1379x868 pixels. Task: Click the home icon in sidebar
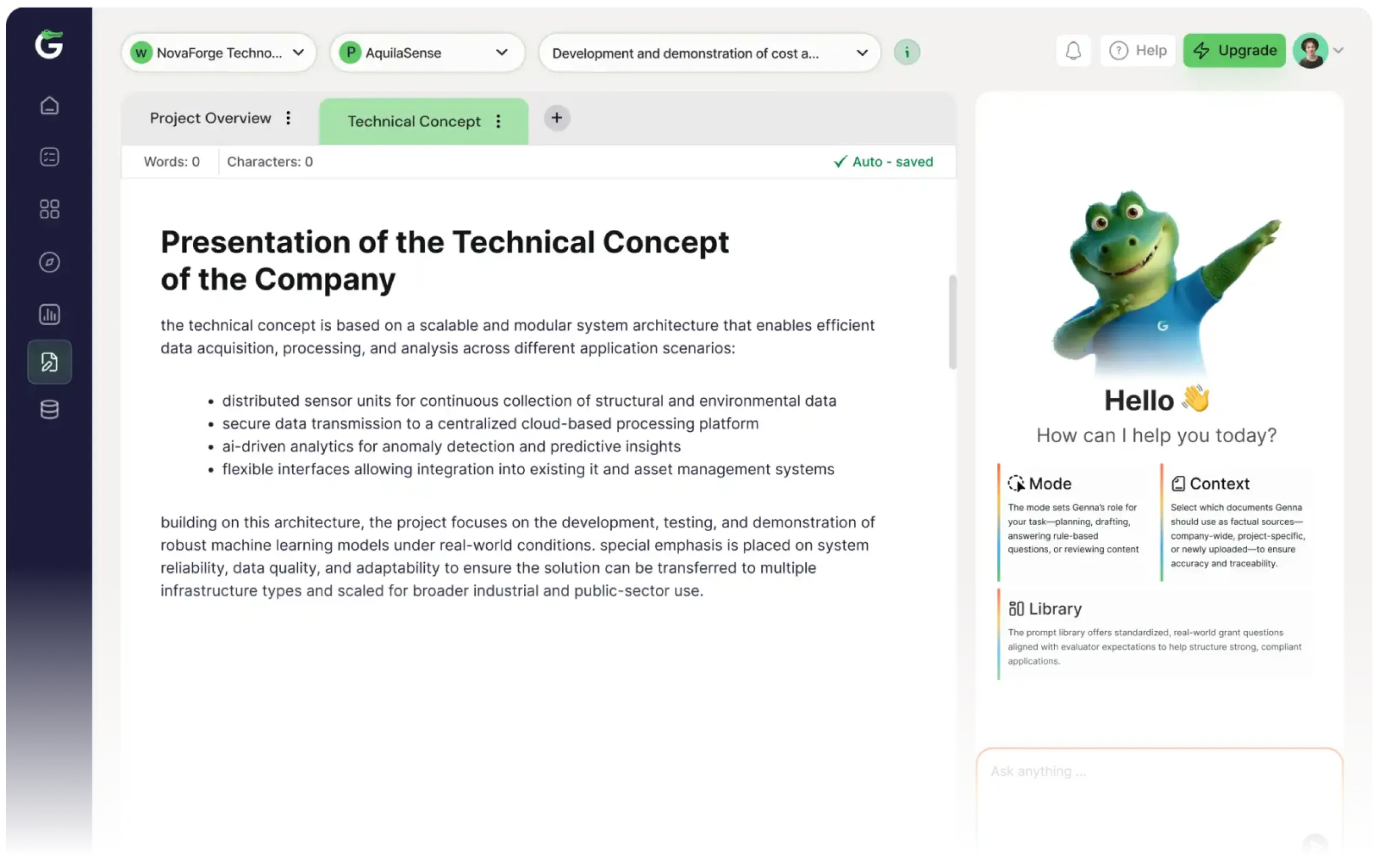[49, 105]
